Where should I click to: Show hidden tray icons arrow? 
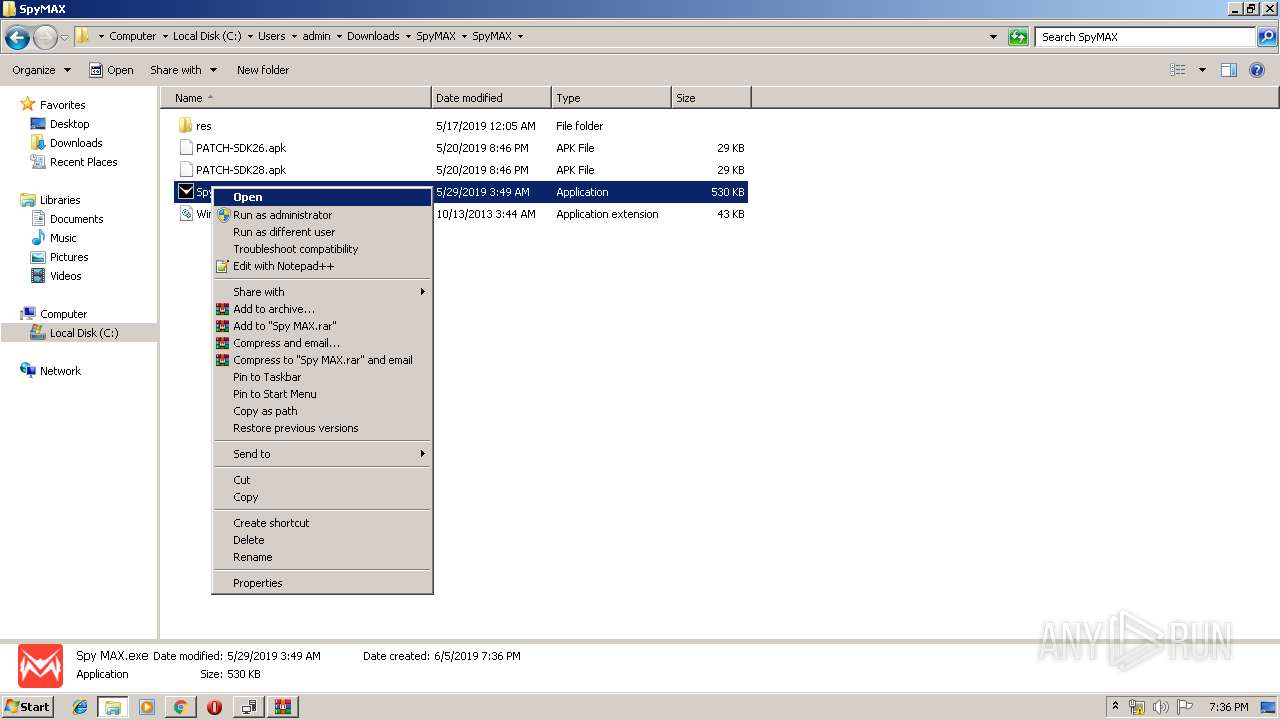(x=1115, y=706)
